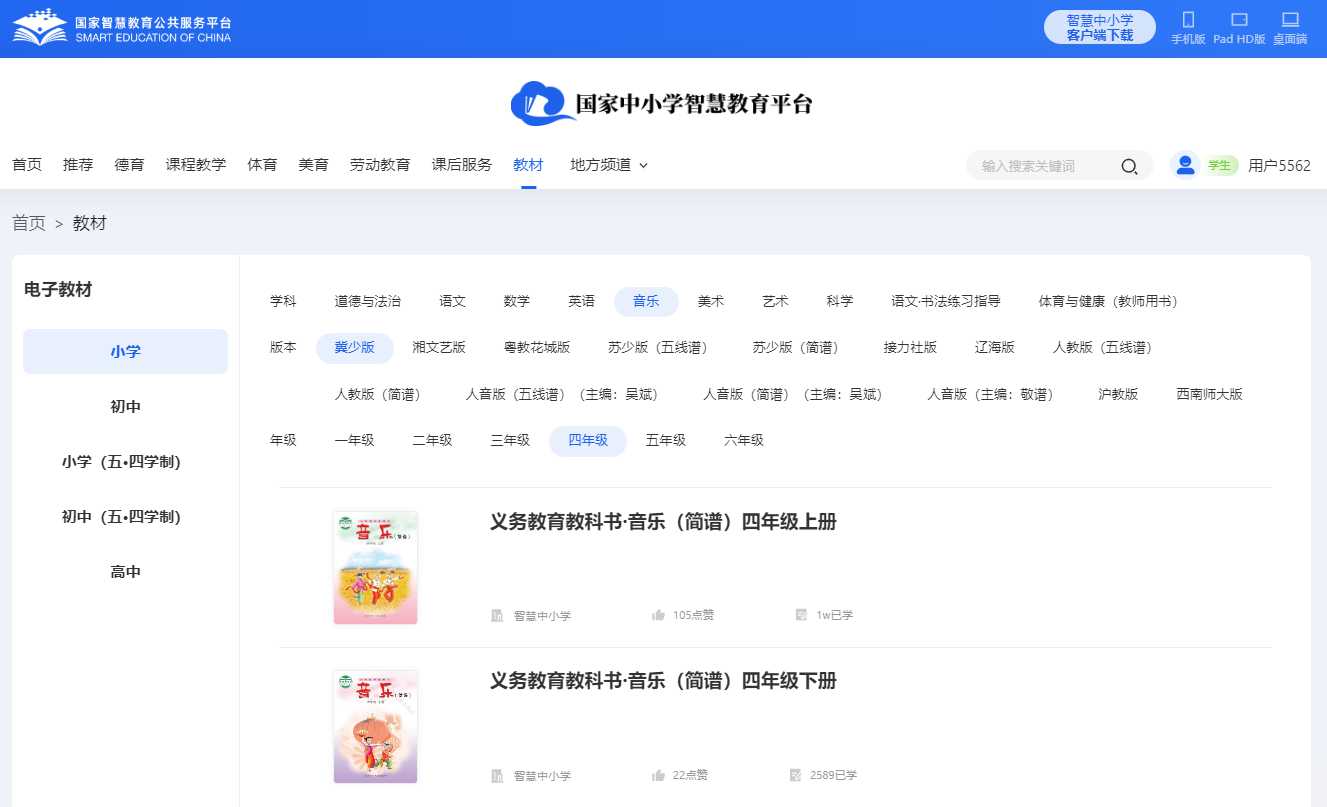Expand the 地方频道 dropdown
Image resolution: width=1327 pixels, height=807 pixels.
[609, 165]
